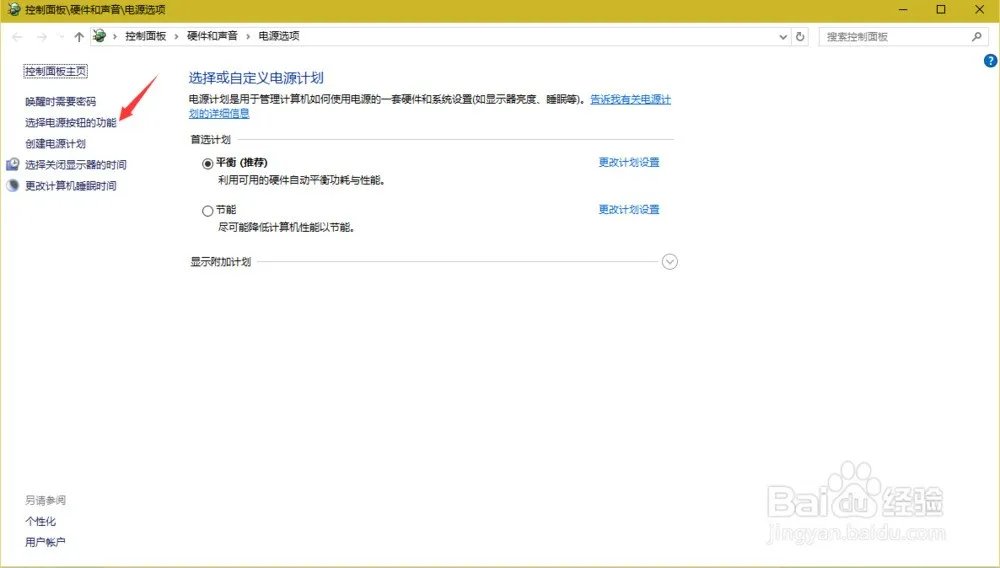Click 尽可能降低计算机性能以节能 description
The height and width of the screenshot is (568, 1000).
point(286,228)
